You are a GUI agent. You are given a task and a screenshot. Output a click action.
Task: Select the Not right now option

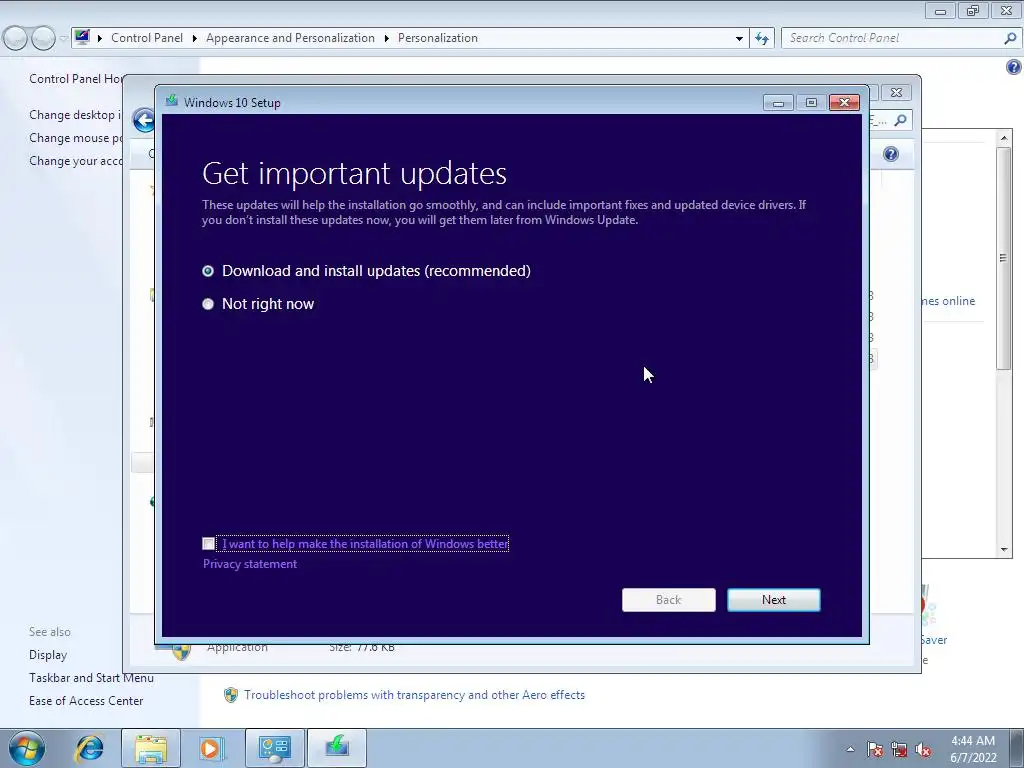point(208,304)
